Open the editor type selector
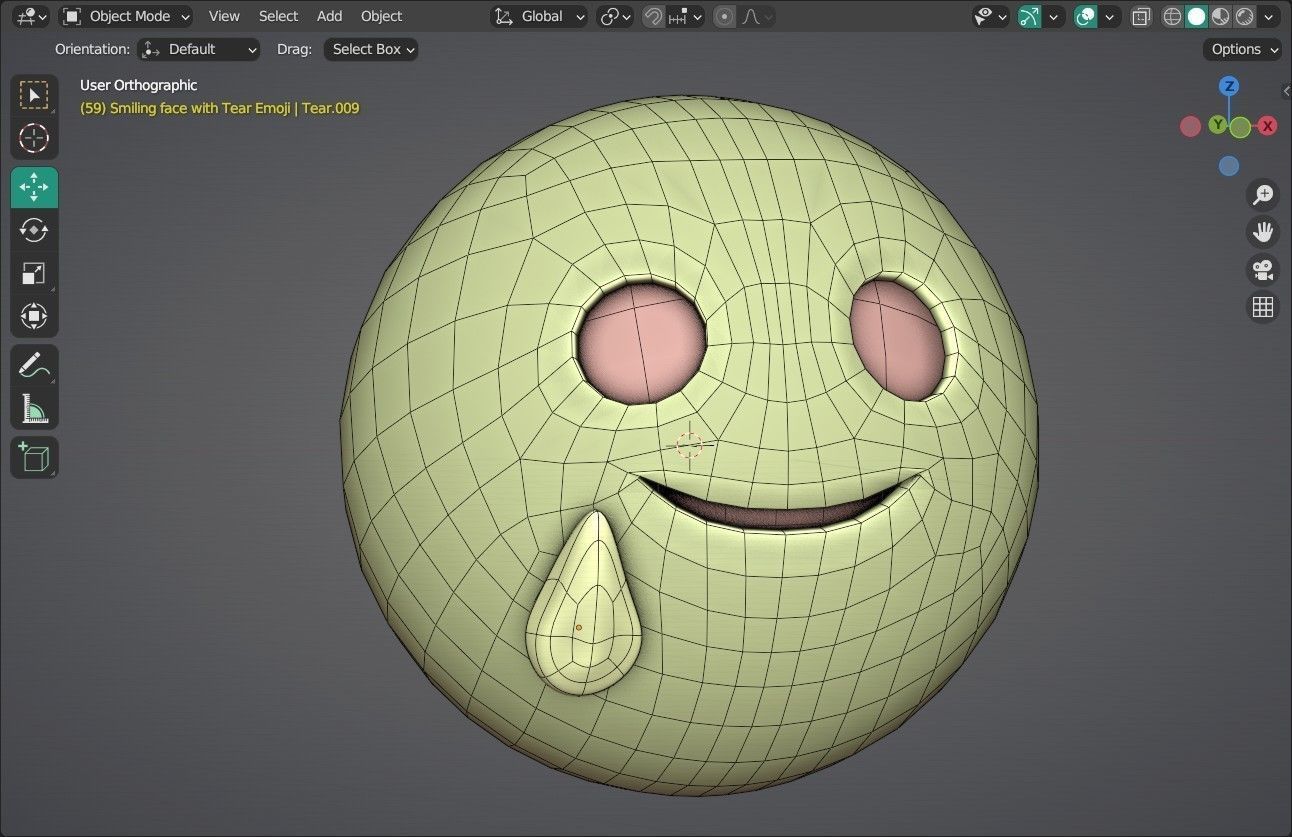 pyautogui.click(x=31, y=16)
